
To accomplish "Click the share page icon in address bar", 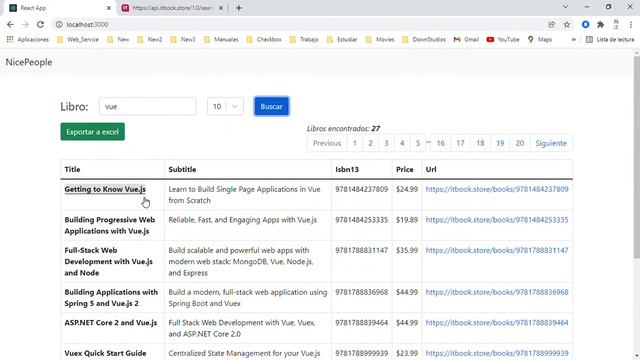I will 551,24.
